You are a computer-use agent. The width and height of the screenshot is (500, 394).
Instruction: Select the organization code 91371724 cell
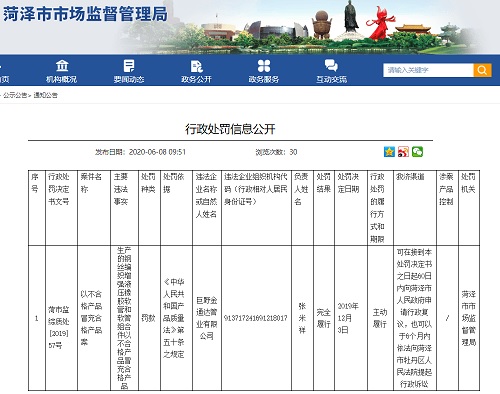pos(256,318)
